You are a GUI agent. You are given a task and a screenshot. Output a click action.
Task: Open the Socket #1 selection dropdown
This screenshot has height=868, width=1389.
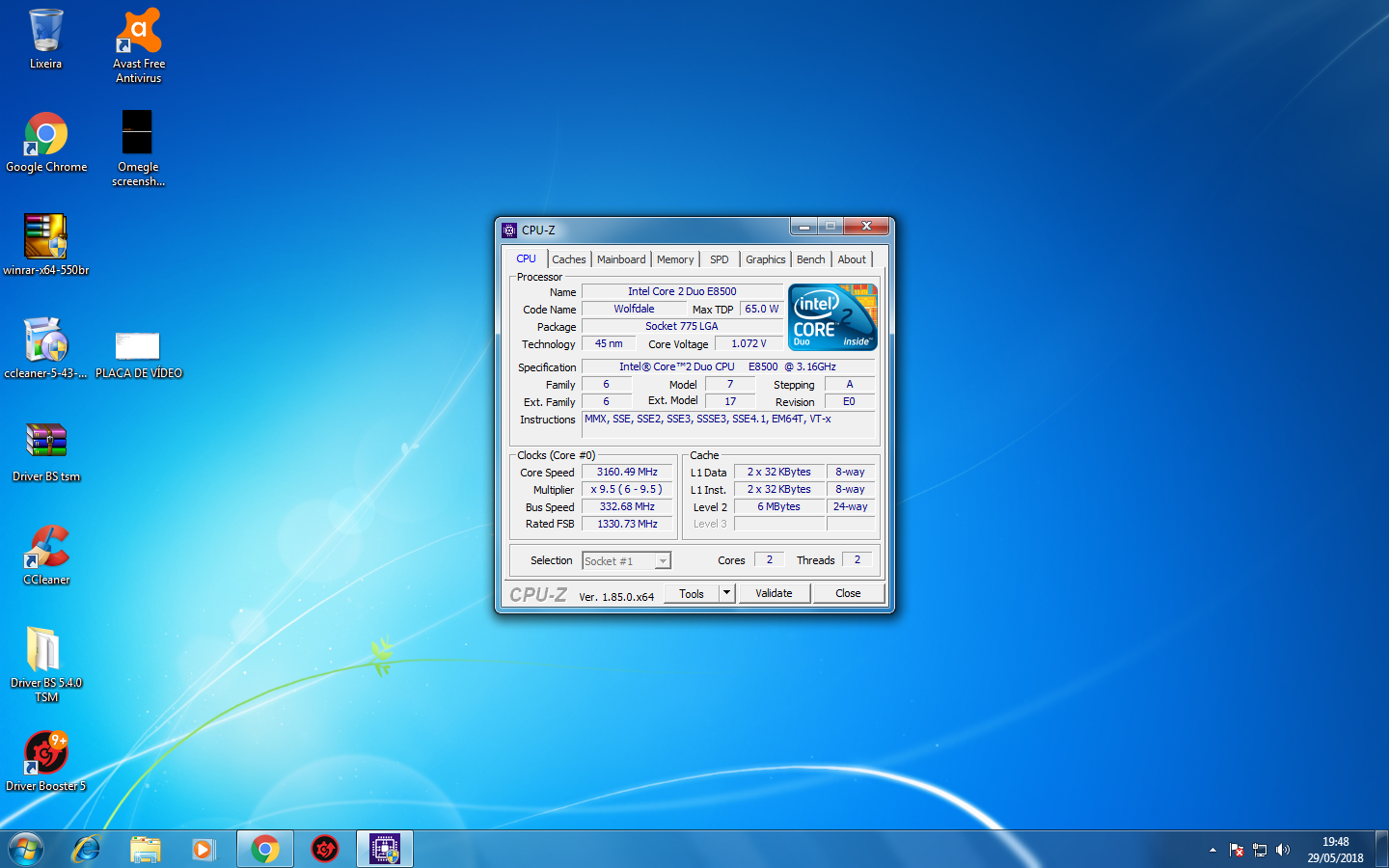626,560
